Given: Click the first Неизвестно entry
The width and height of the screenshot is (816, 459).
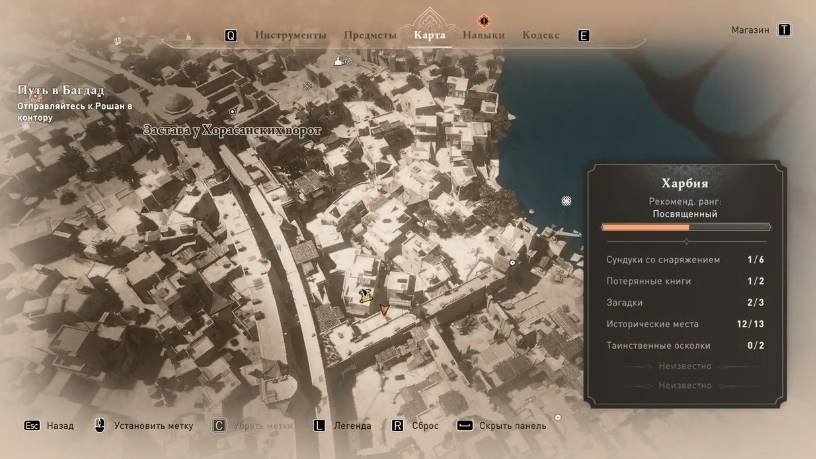Looking at the screenshot, I should click(685, 366).
